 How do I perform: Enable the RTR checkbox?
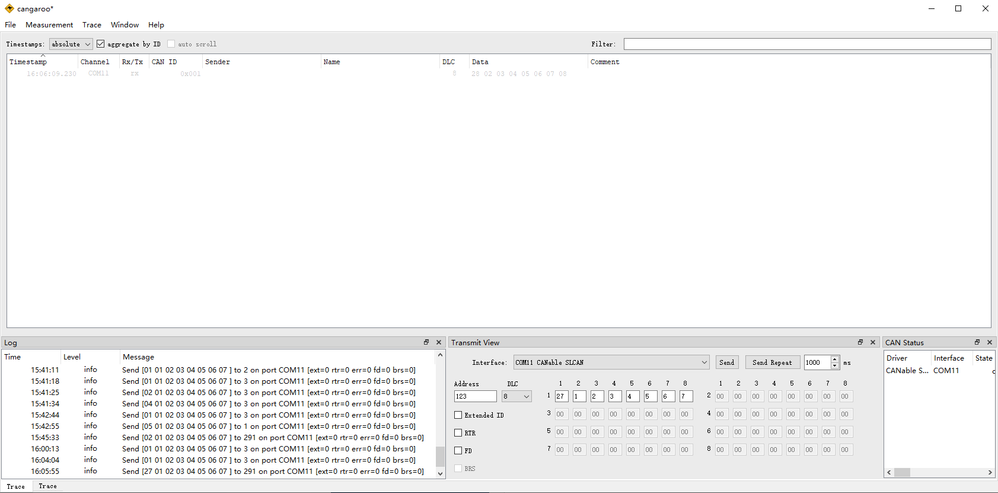coord(458,433)
